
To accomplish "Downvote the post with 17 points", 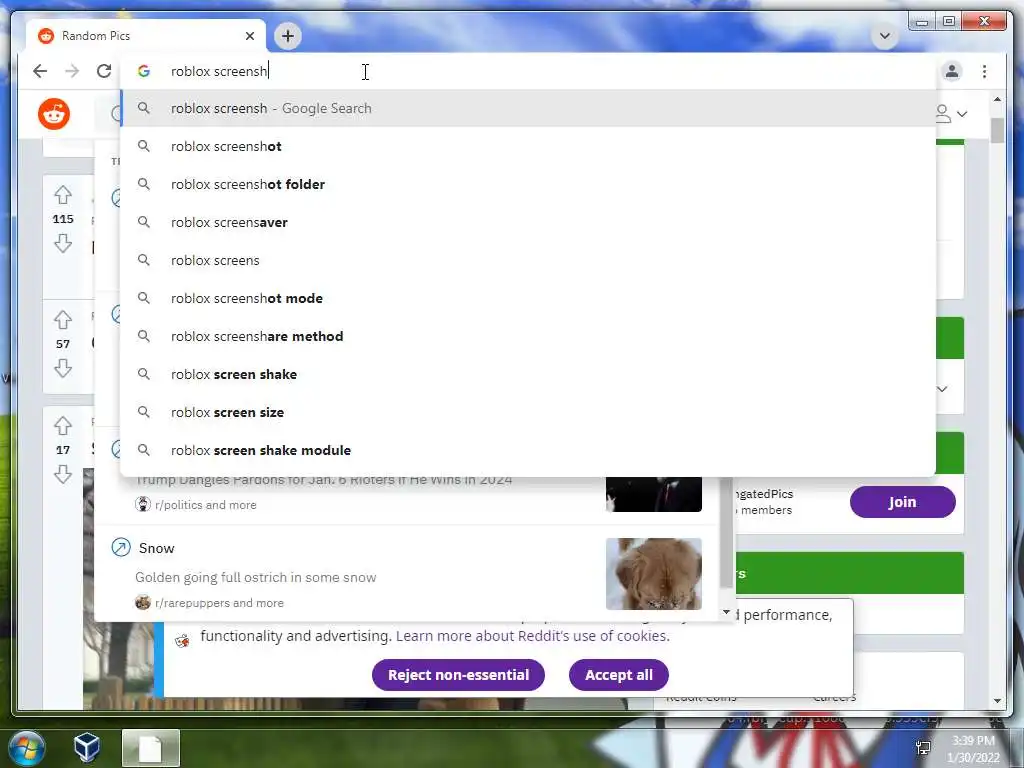I will pos(63,474).
